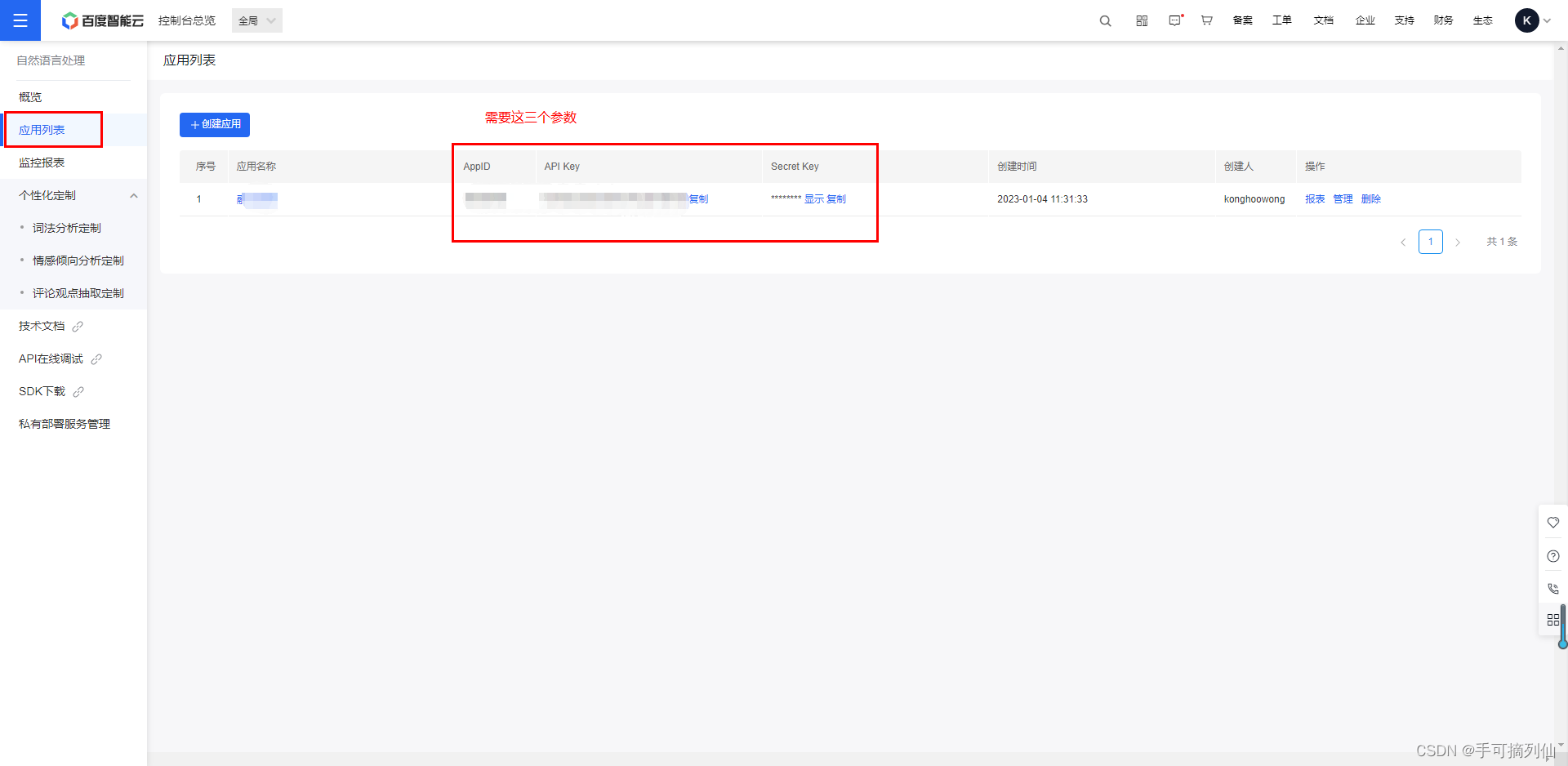The width and height of the screenshot is (1568, 766).
Task: Click the AppID column header
Action: [477, 167]
